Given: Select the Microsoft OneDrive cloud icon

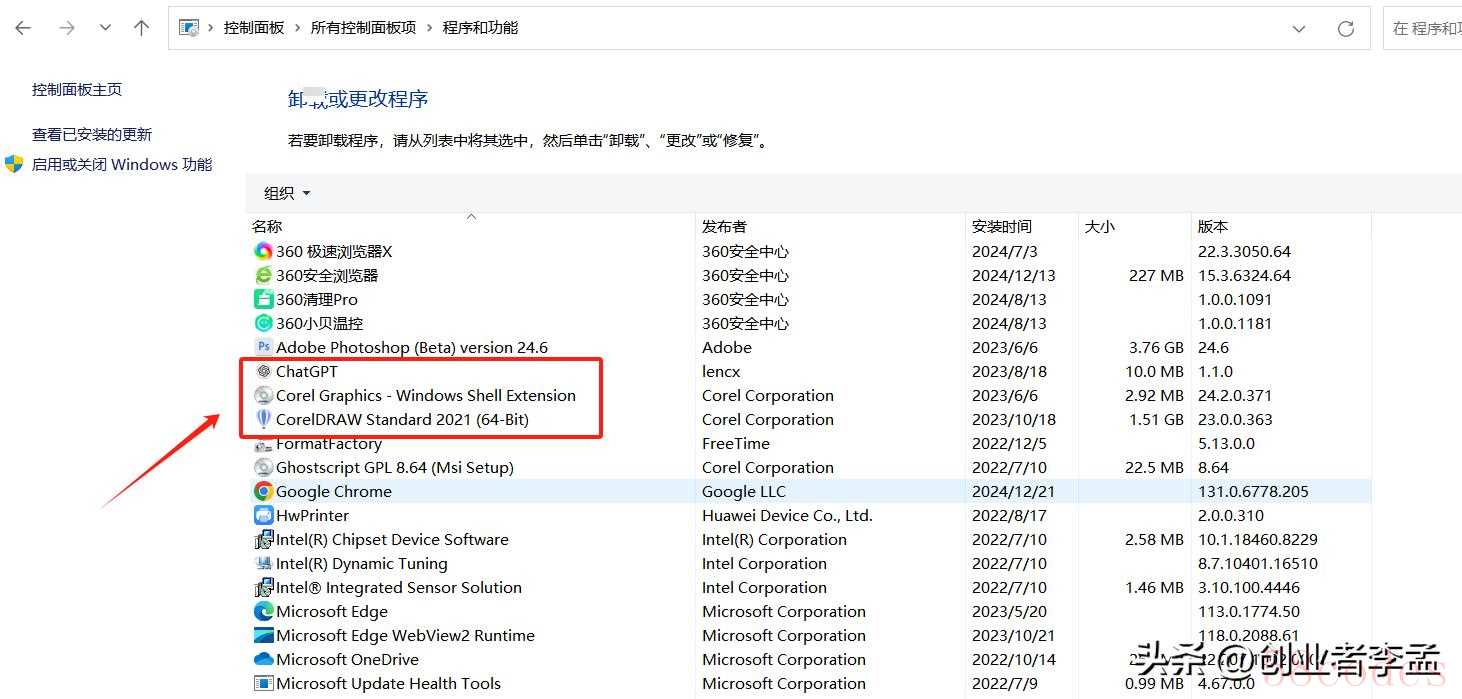Looking at the screenshot, I should pyautogui.click(x=263, y=659).
